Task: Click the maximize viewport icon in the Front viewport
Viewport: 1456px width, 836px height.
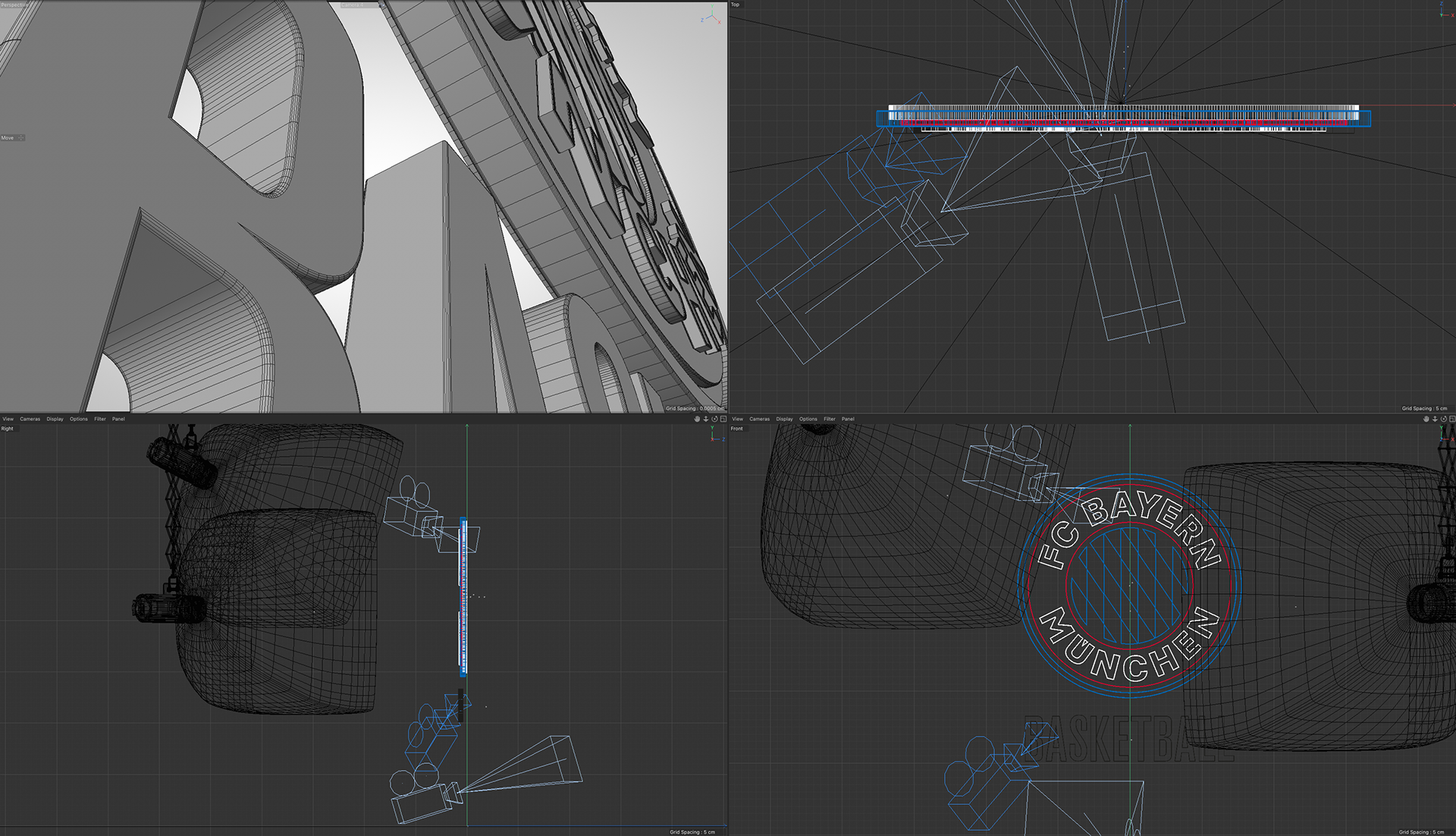Action: [1451, 419]
